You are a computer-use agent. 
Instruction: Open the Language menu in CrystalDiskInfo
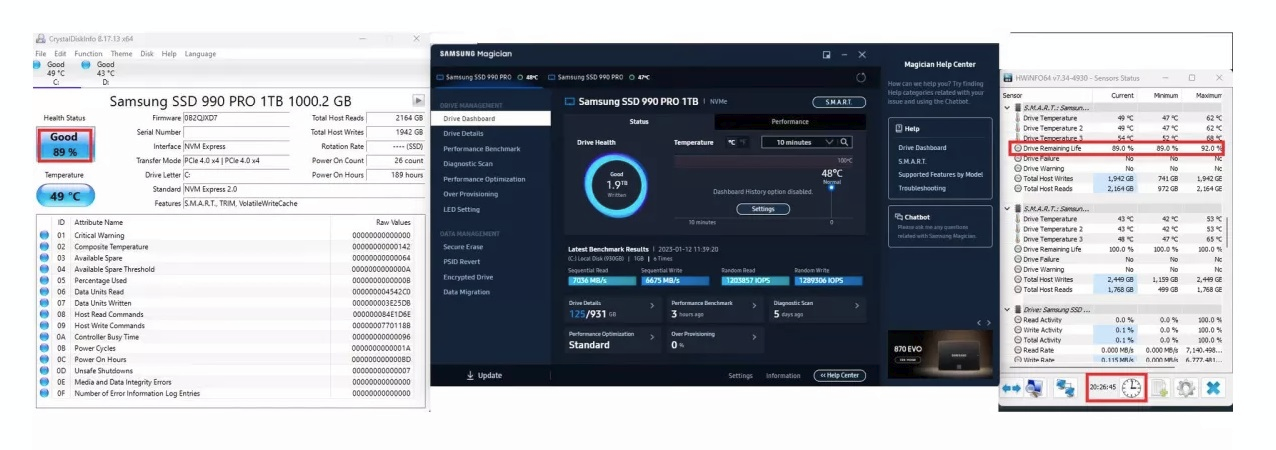[200, 54]
